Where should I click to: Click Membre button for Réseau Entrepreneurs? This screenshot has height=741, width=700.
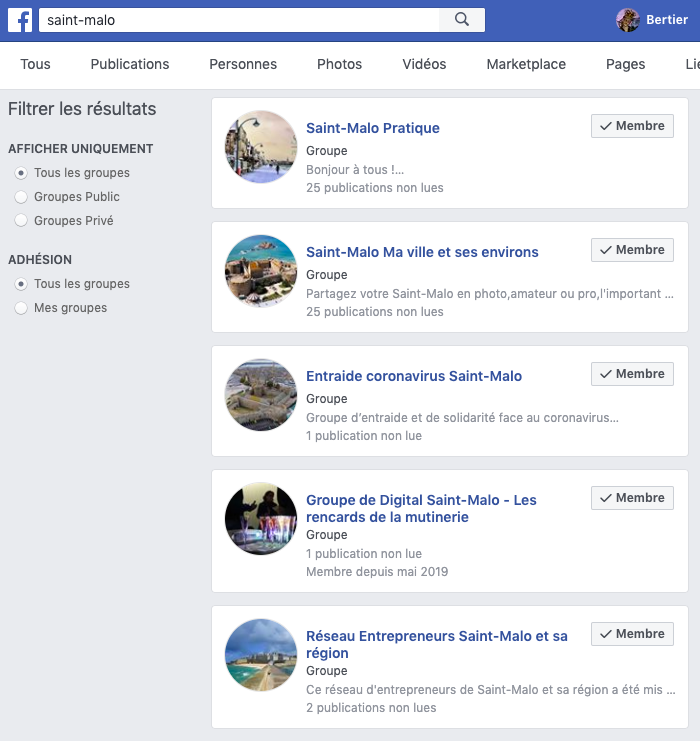(632, 634)
